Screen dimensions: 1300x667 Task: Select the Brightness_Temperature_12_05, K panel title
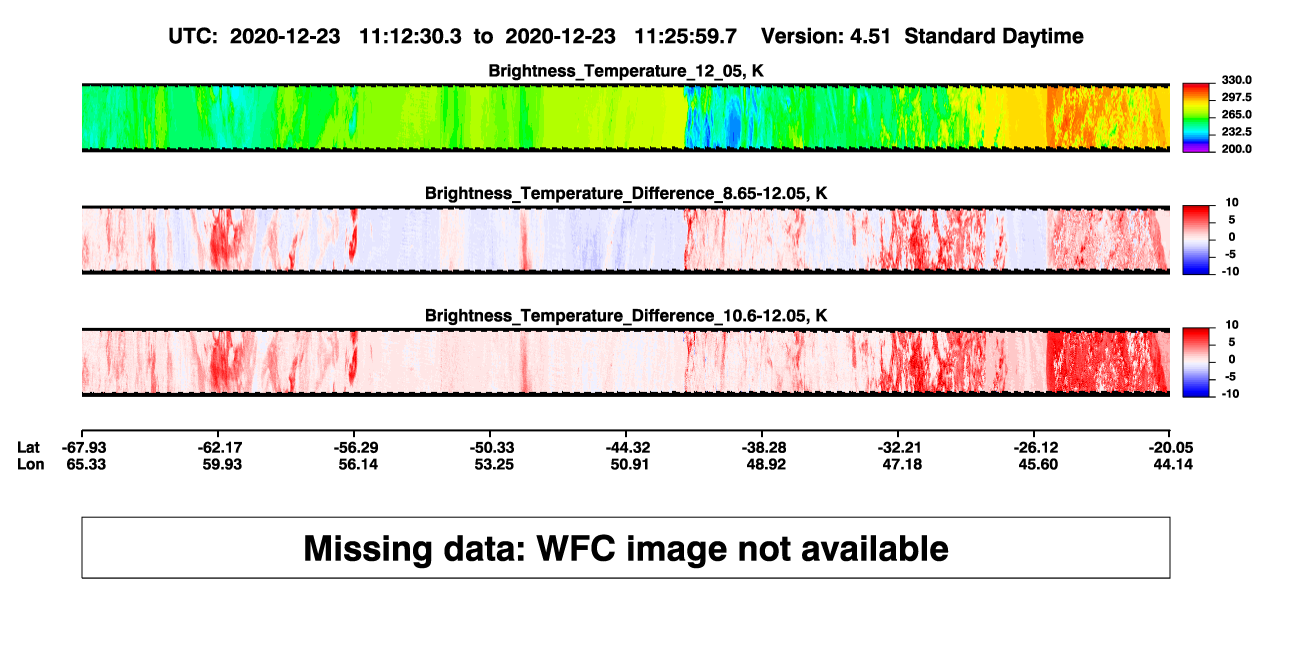point(626,70)
